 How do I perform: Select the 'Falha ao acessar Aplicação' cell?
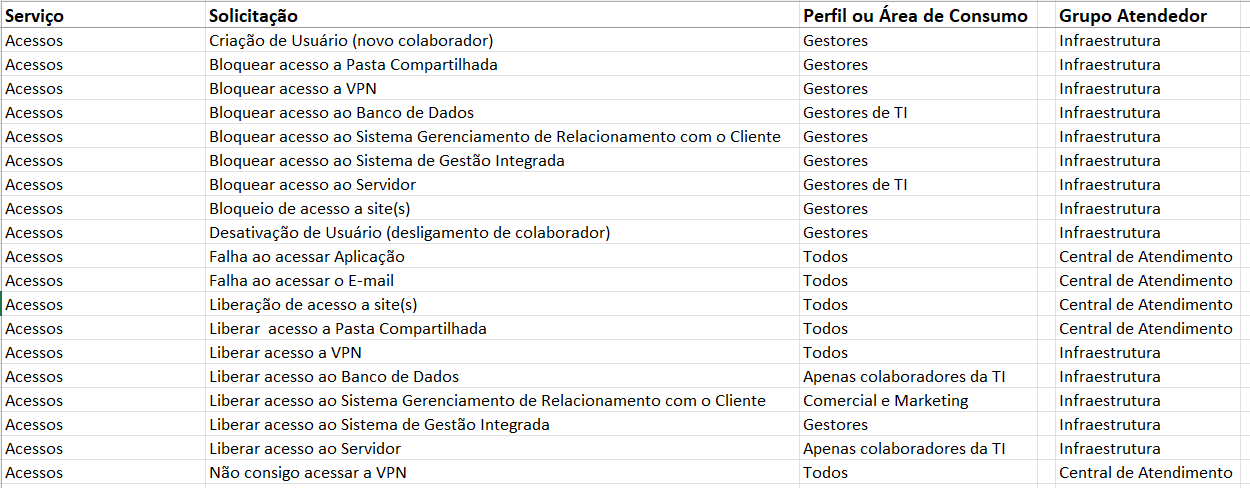[307, 257]
